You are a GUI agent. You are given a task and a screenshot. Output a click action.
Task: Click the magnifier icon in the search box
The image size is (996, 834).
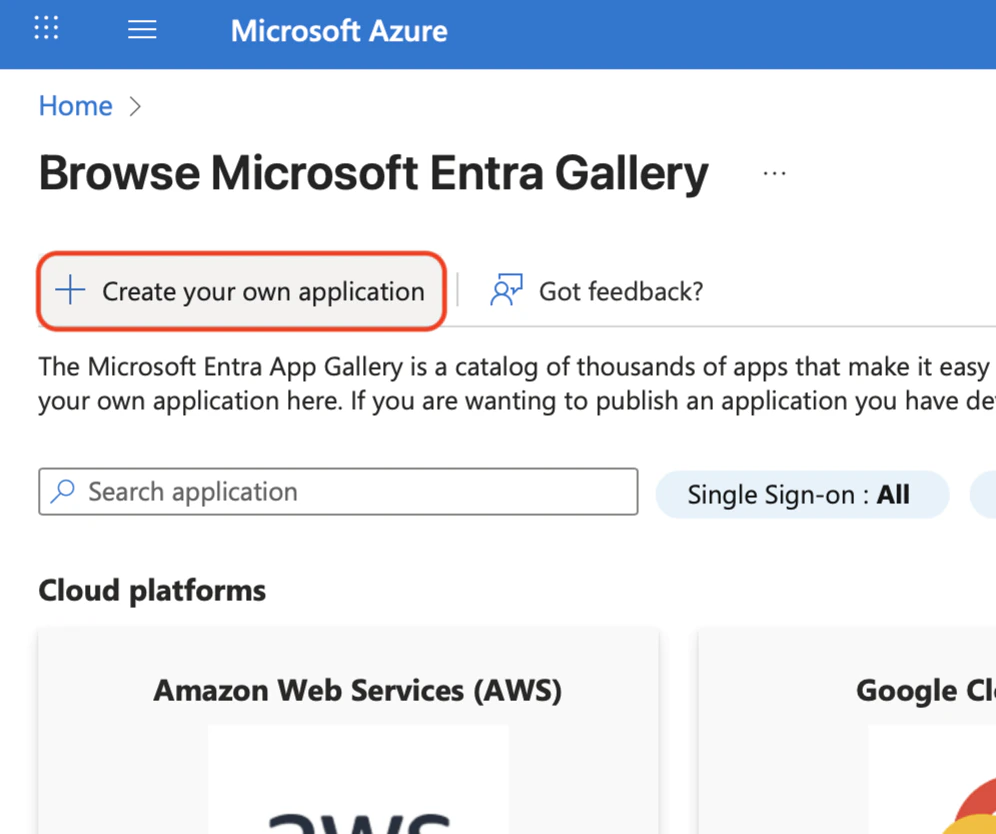click(x=63, y=491)
